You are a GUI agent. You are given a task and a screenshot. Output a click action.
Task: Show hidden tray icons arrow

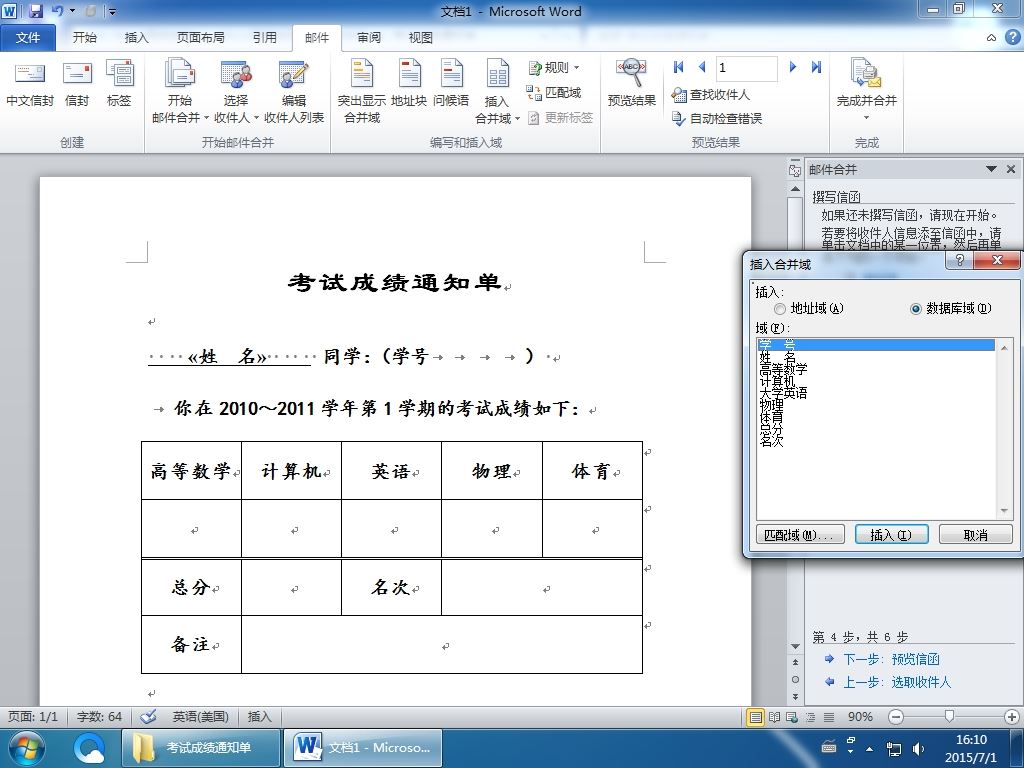click(x=869, y=748)
